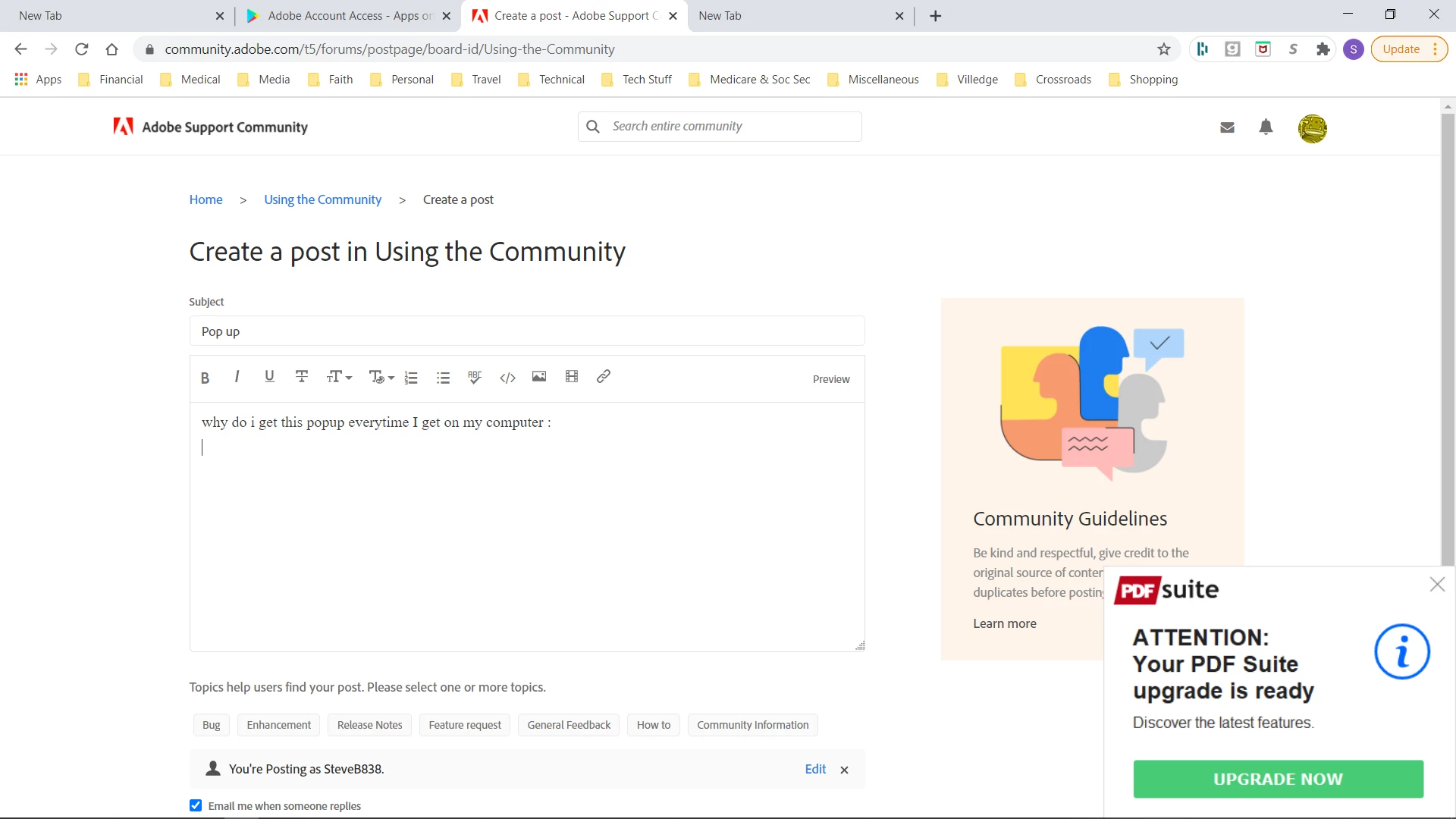Insert a bulleted list
The image size is (1456, 819).
(x=444, y=378)
